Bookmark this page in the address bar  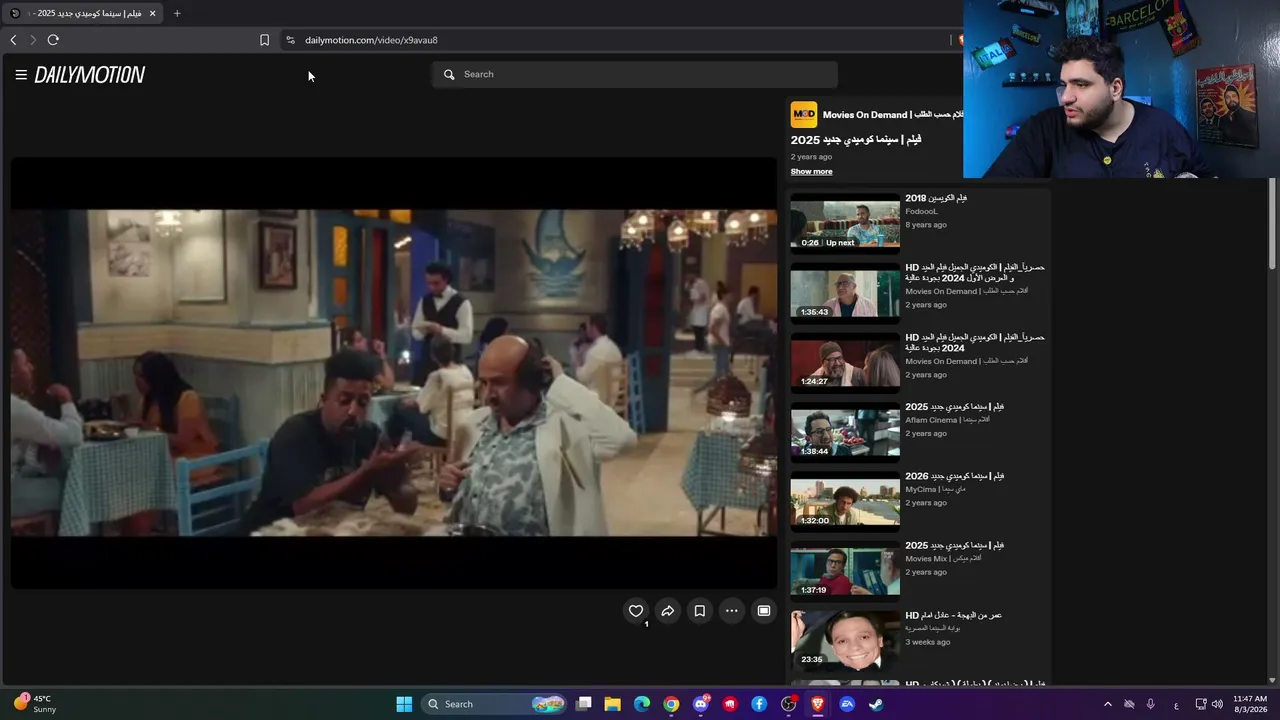pos(264,40)
